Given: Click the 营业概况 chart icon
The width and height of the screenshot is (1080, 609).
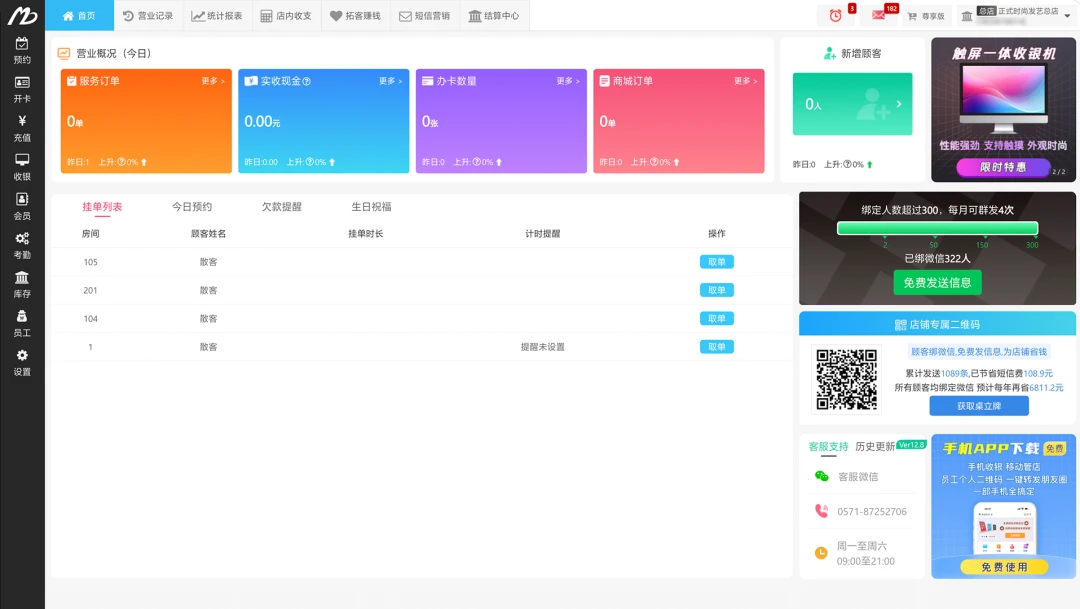Looking at the screenshot, I should click(x=64, y=53).
